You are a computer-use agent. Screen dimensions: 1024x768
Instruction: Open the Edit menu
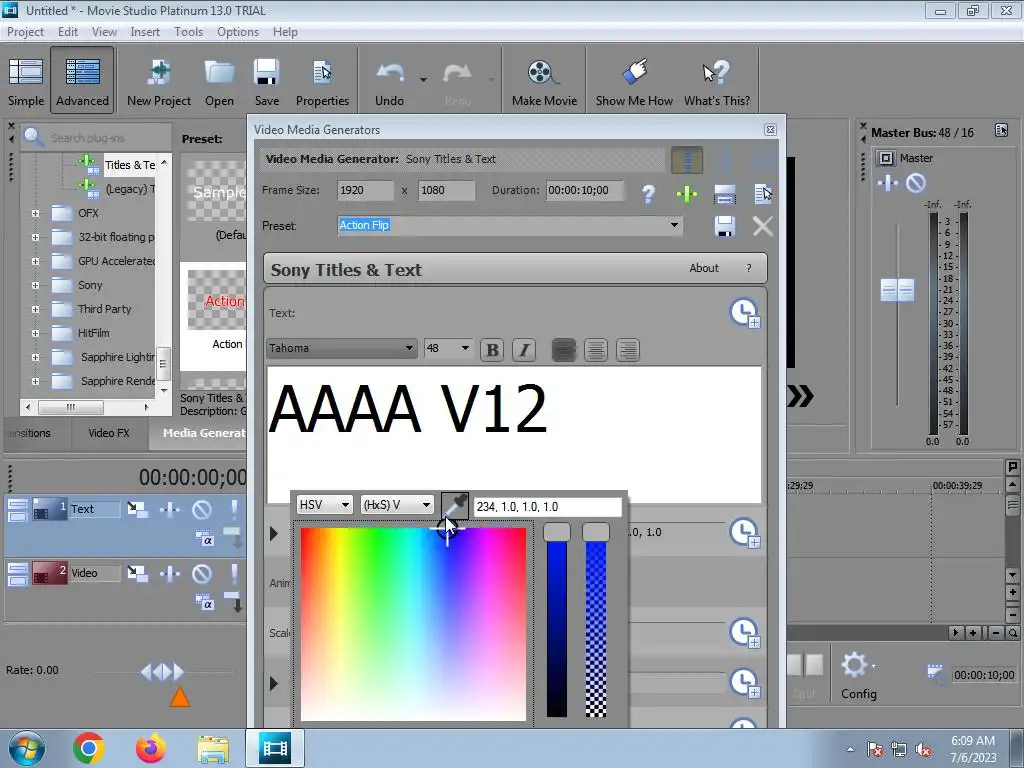point(67,31)
